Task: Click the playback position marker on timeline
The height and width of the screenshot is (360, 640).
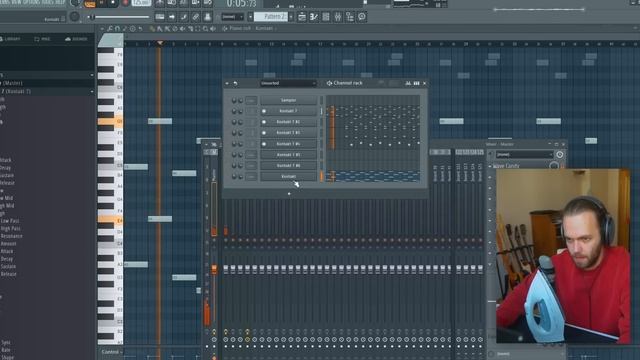Action: click(x=160, y=43)
